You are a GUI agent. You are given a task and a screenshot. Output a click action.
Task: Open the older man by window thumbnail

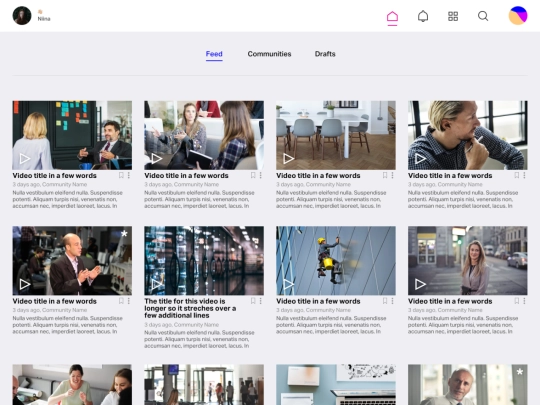[x=468, y=385]
